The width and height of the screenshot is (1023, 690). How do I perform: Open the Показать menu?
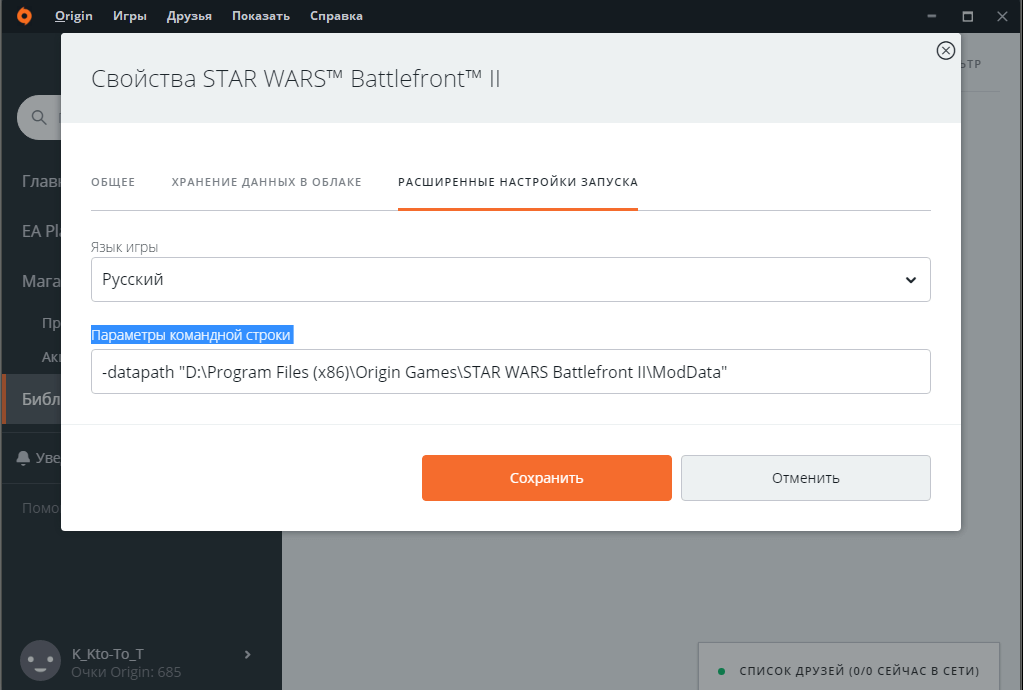pyautogui.click(x=260, y=16)
